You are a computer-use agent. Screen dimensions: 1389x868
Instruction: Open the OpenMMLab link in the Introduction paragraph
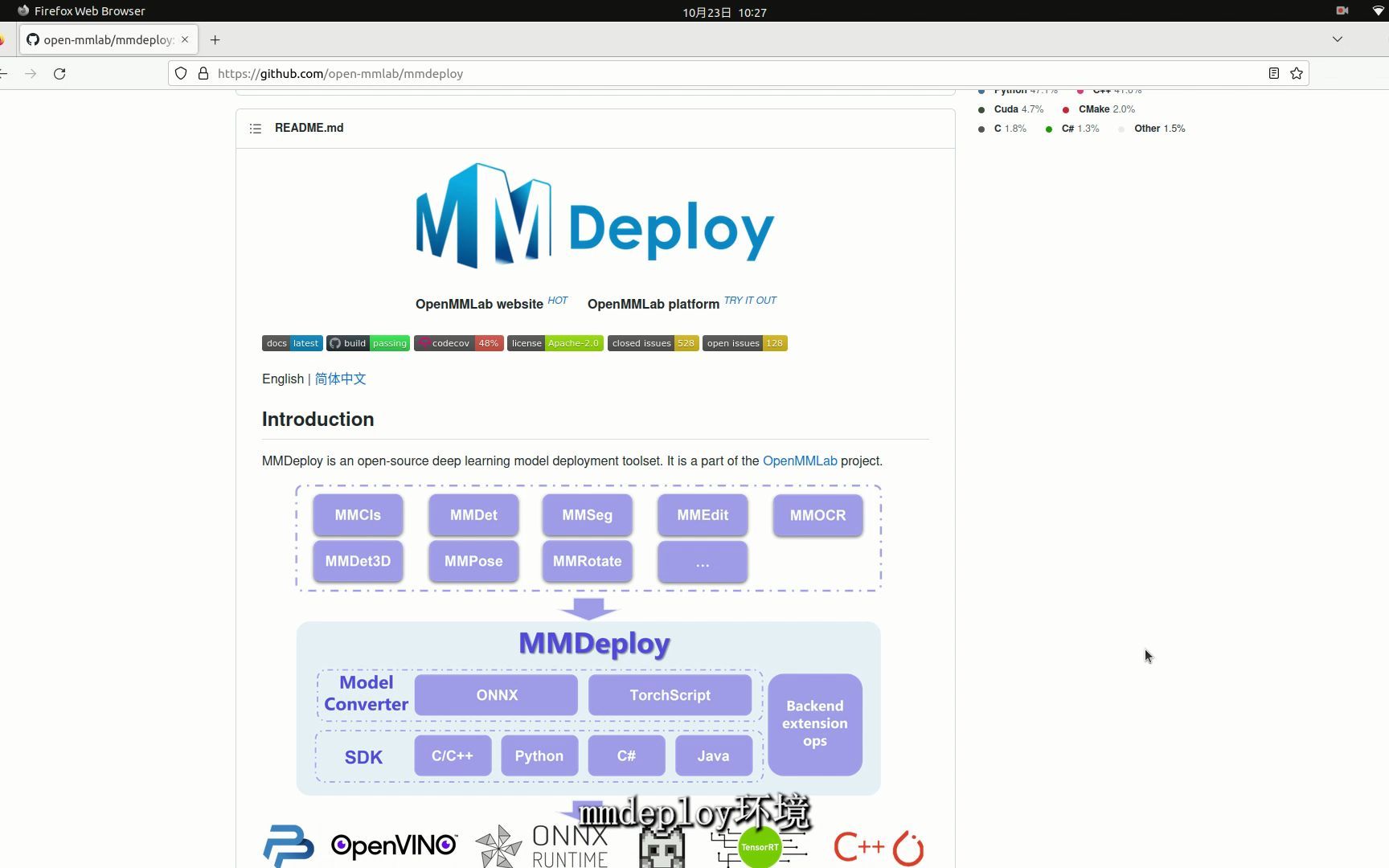(x=800, y=461)
